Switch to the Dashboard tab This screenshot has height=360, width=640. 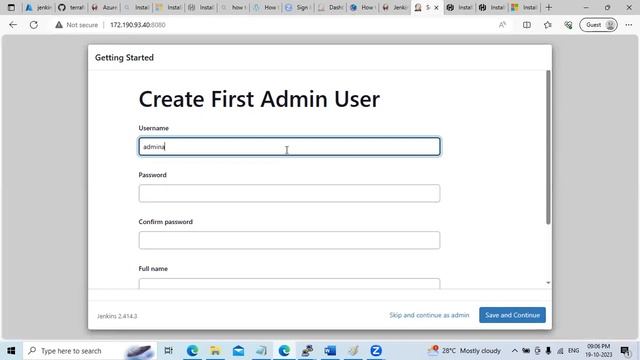pyautogui.click(x=330, y=7)
